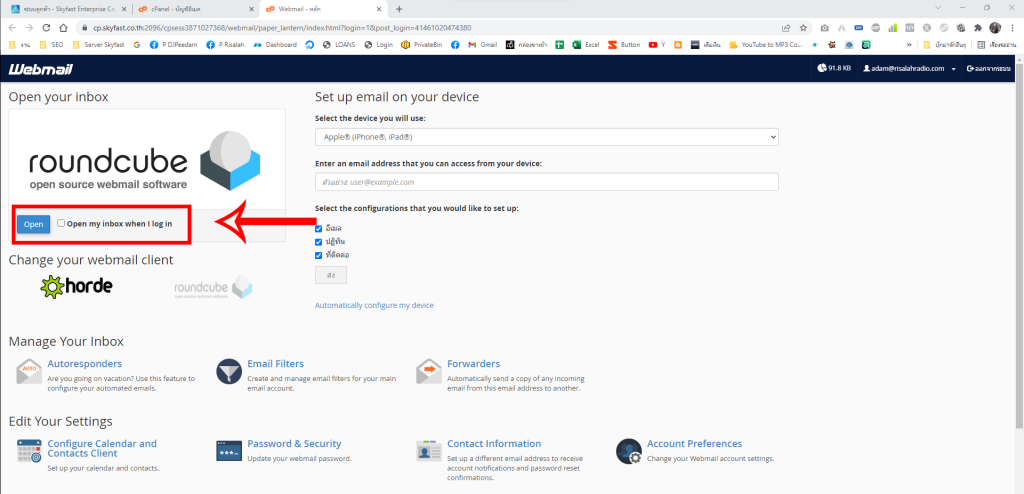Click the share page icon
1024x494 pixels.
tap(786, 28)
